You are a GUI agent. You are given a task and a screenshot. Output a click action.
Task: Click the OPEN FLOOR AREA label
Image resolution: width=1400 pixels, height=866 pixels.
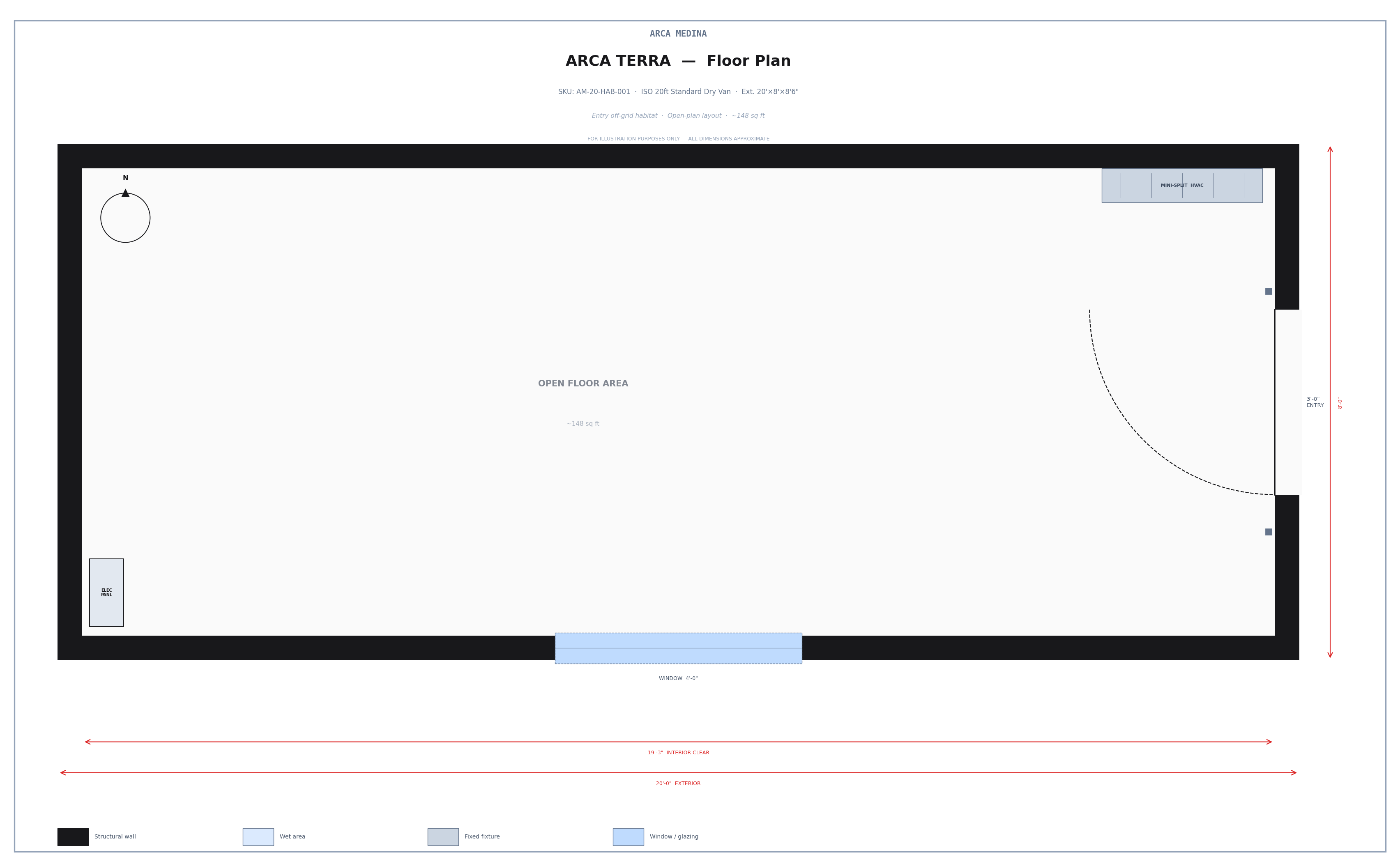(583, 384)
